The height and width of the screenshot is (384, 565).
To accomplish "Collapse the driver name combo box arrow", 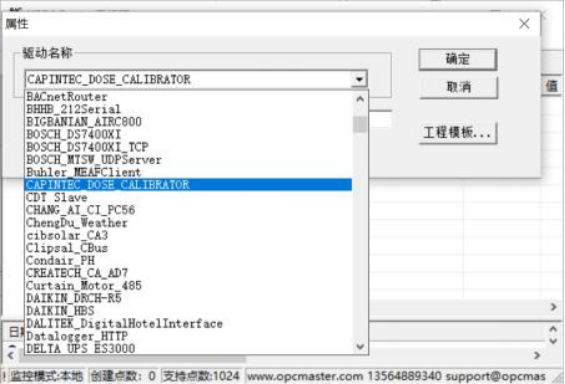I will pos(359,79).
